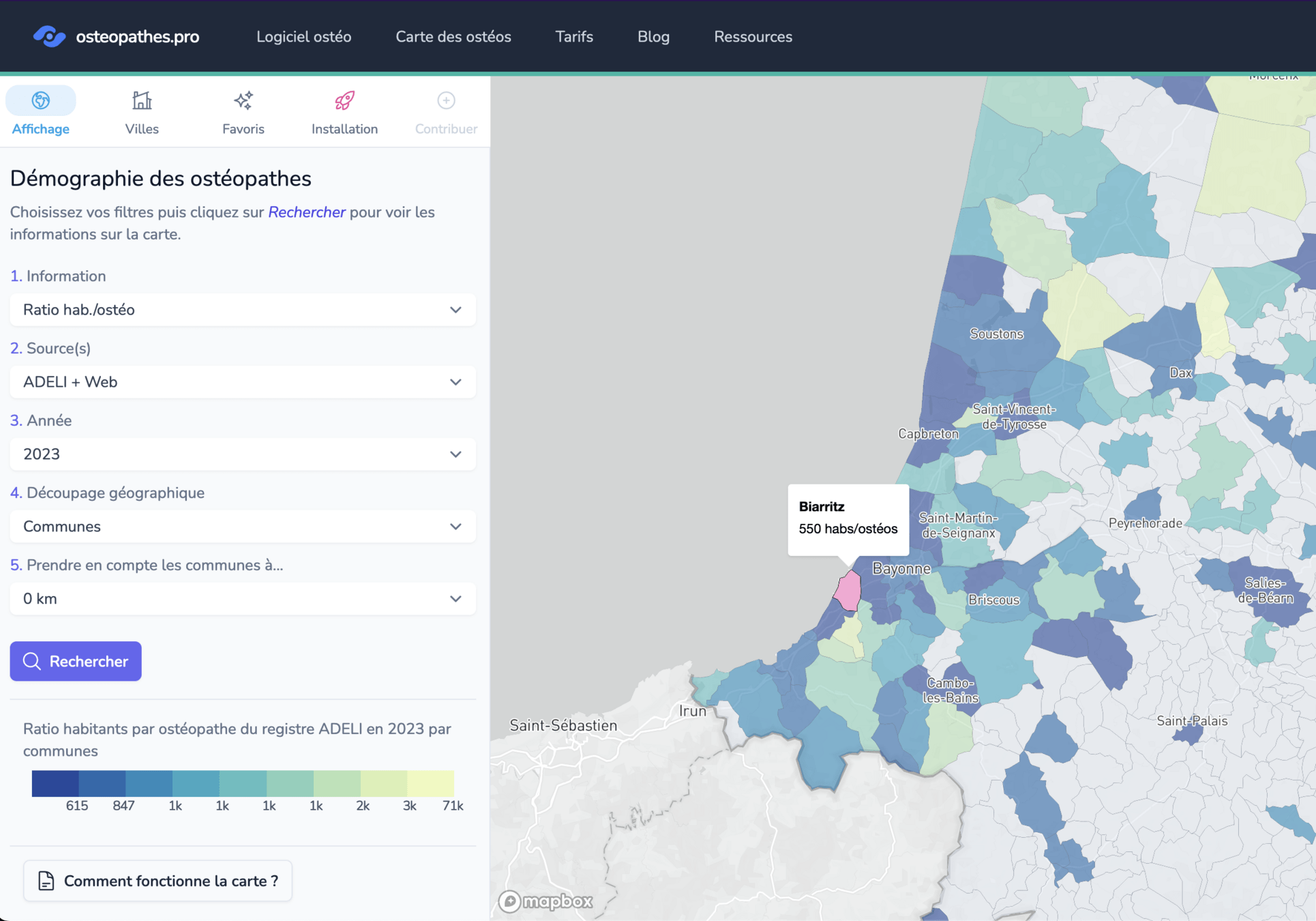
Task: Open the Villes building icon
Action: [x=142, y=101]
